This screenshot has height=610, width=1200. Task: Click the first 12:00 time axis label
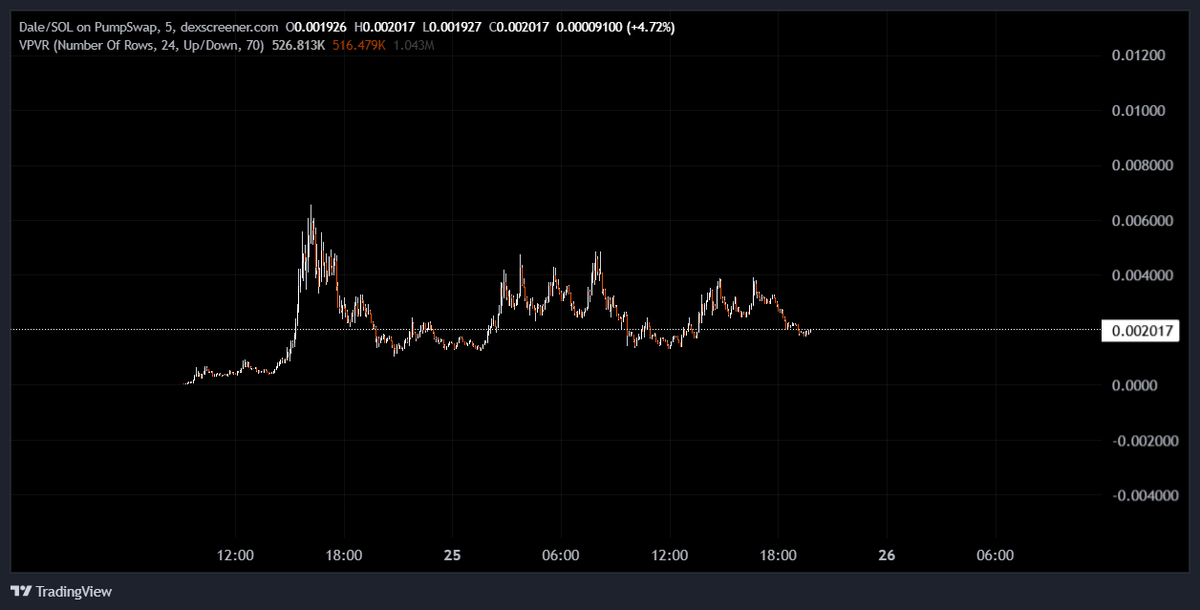click(x=234, y=554)
